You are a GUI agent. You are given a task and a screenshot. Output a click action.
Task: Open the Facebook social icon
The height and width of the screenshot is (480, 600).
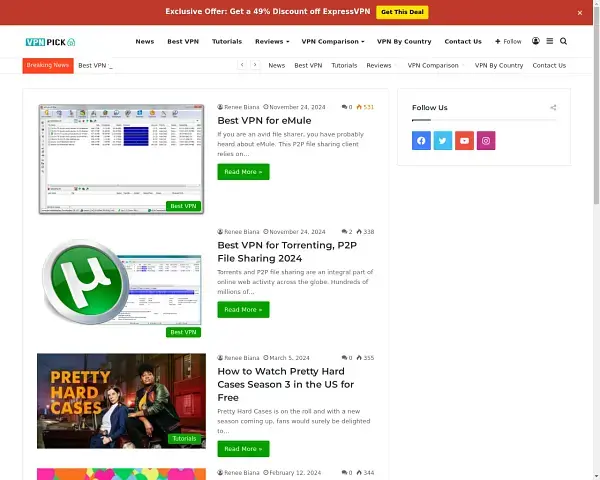pos(421,141)
